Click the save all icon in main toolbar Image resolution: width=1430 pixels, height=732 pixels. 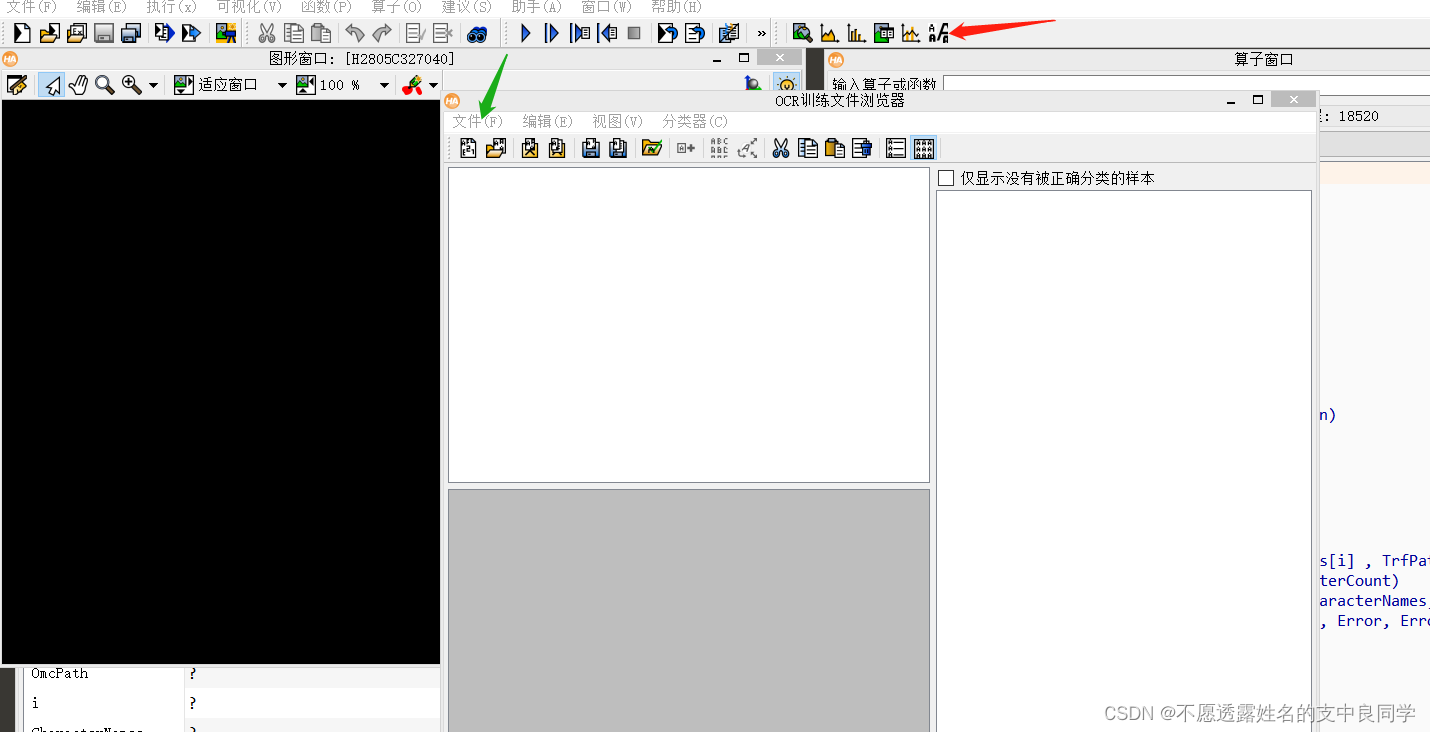[x=131, y=33]
